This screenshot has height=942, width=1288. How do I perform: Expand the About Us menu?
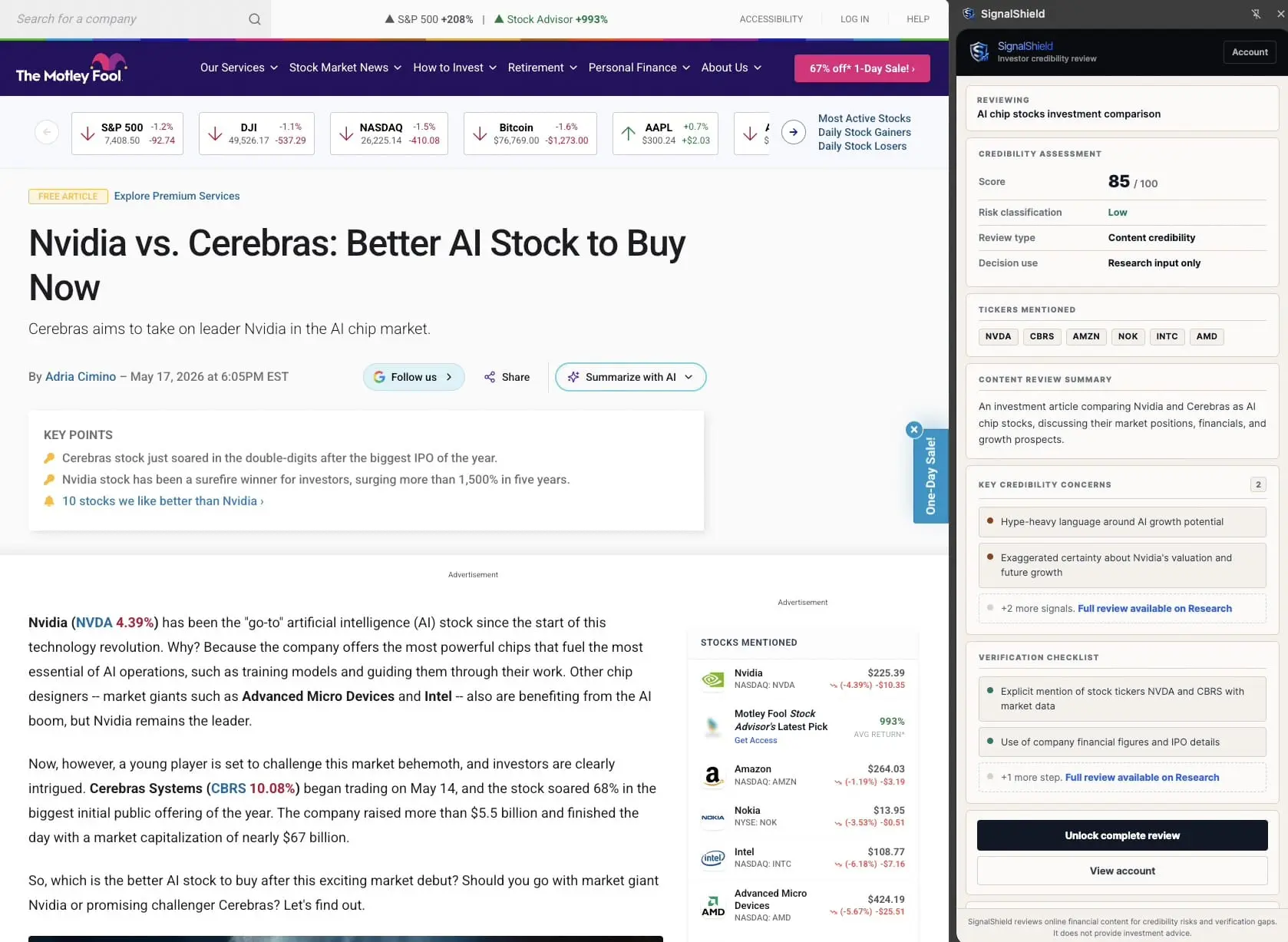click(x=732, y=68)
